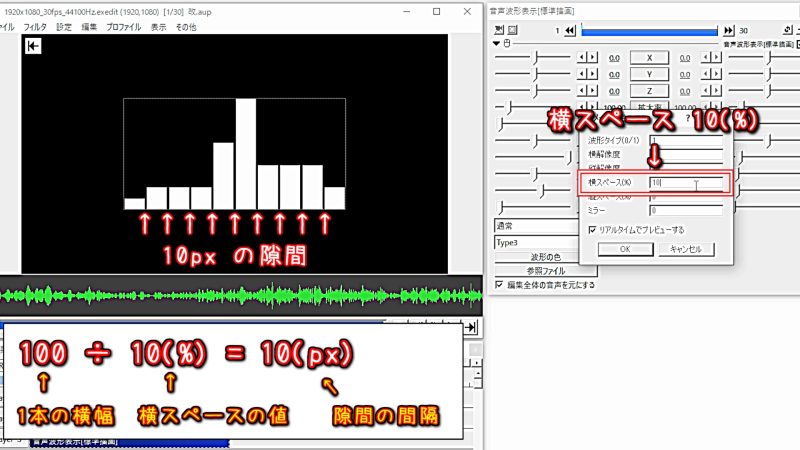Image resolution: width=800 pixels, height=450 pixels.
Task: Open the 設定 menu
Action: (x=64, y=27)
